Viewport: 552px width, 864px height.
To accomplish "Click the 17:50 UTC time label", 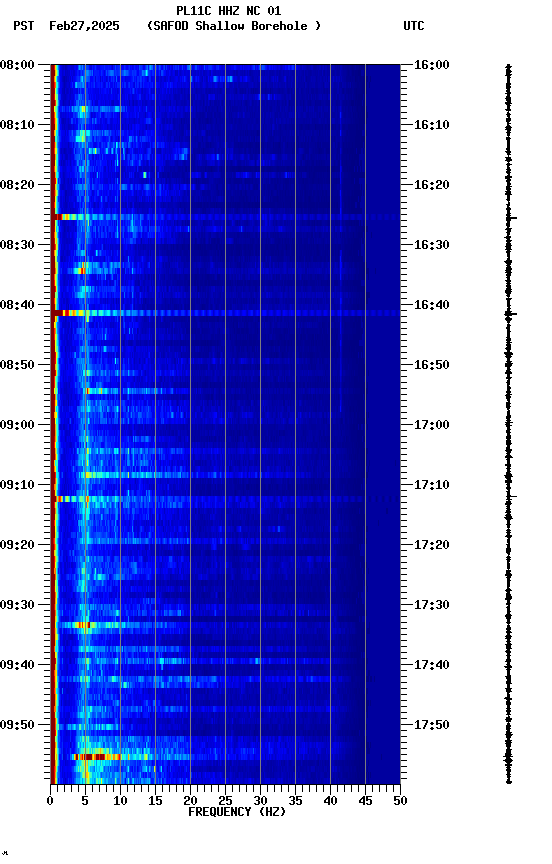I will [431, 725].
